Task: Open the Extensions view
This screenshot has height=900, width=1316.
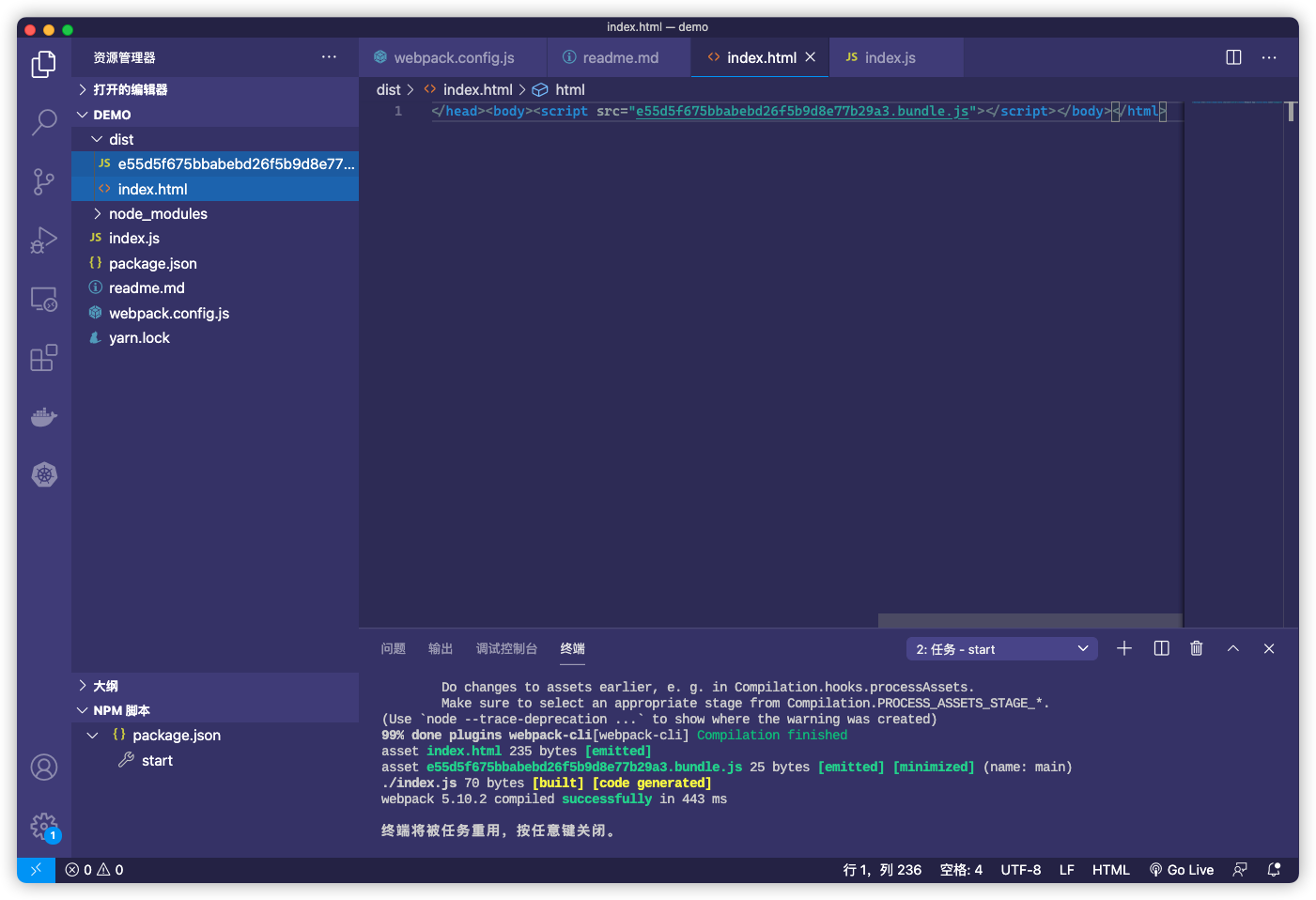Action: tap(44, 358)
